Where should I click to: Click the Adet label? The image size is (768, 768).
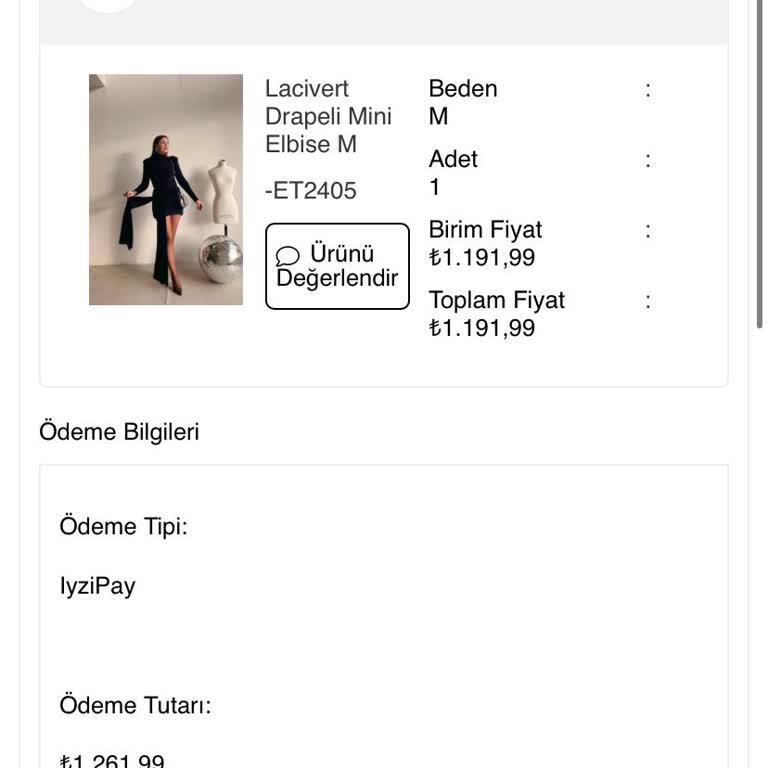point(453,159)
